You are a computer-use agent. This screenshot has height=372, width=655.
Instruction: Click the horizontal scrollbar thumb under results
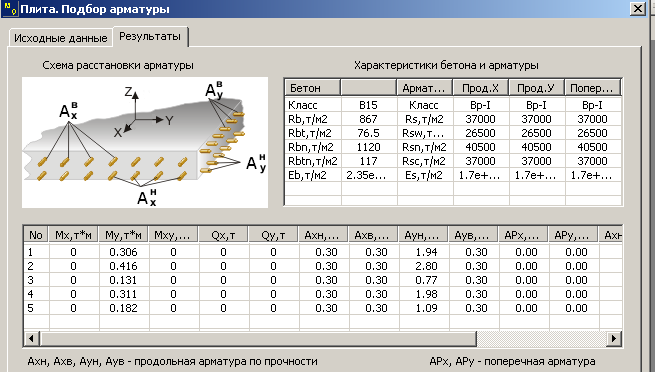click(258, 338)
